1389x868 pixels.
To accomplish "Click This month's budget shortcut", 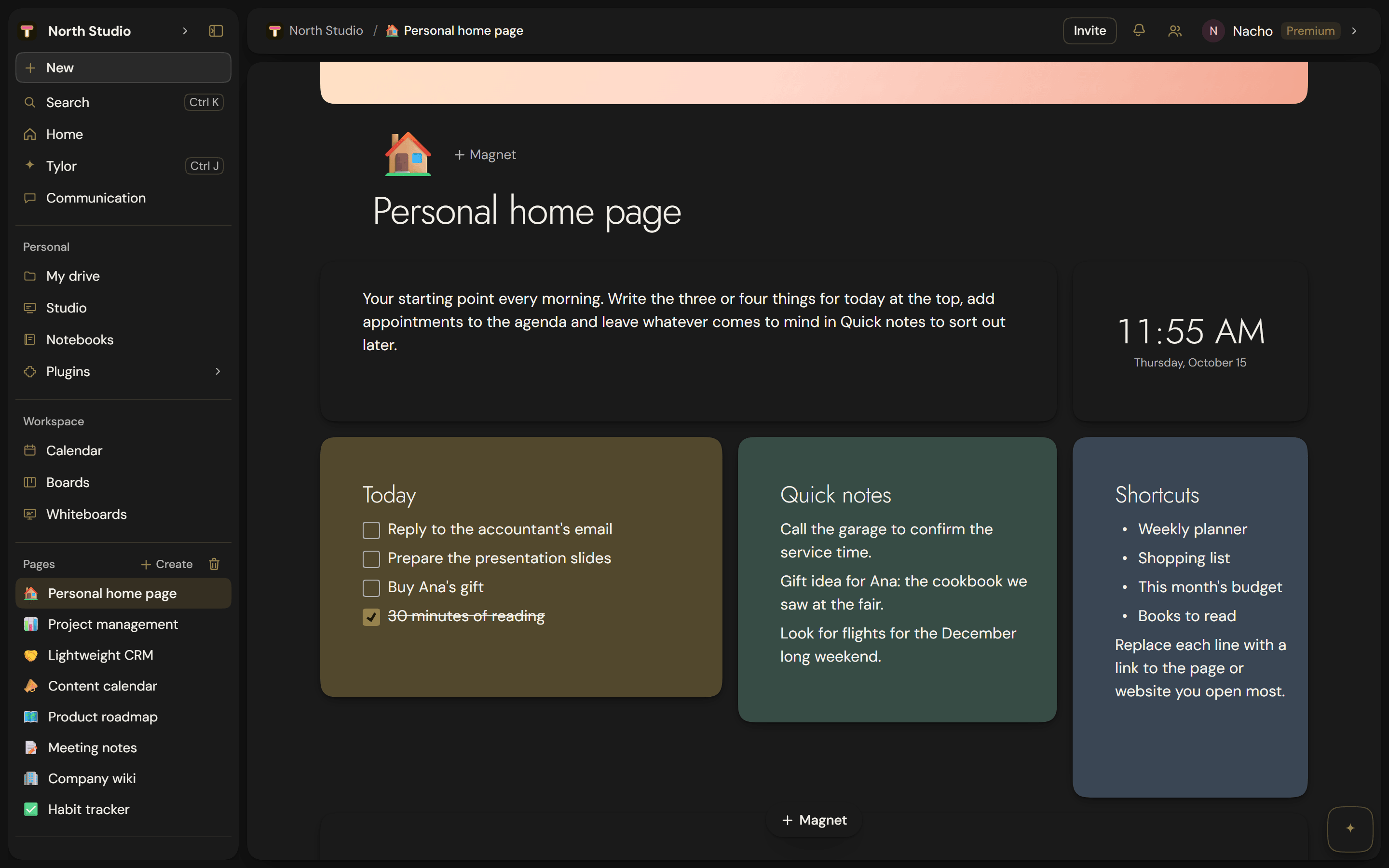I will tap(1210, 587).
